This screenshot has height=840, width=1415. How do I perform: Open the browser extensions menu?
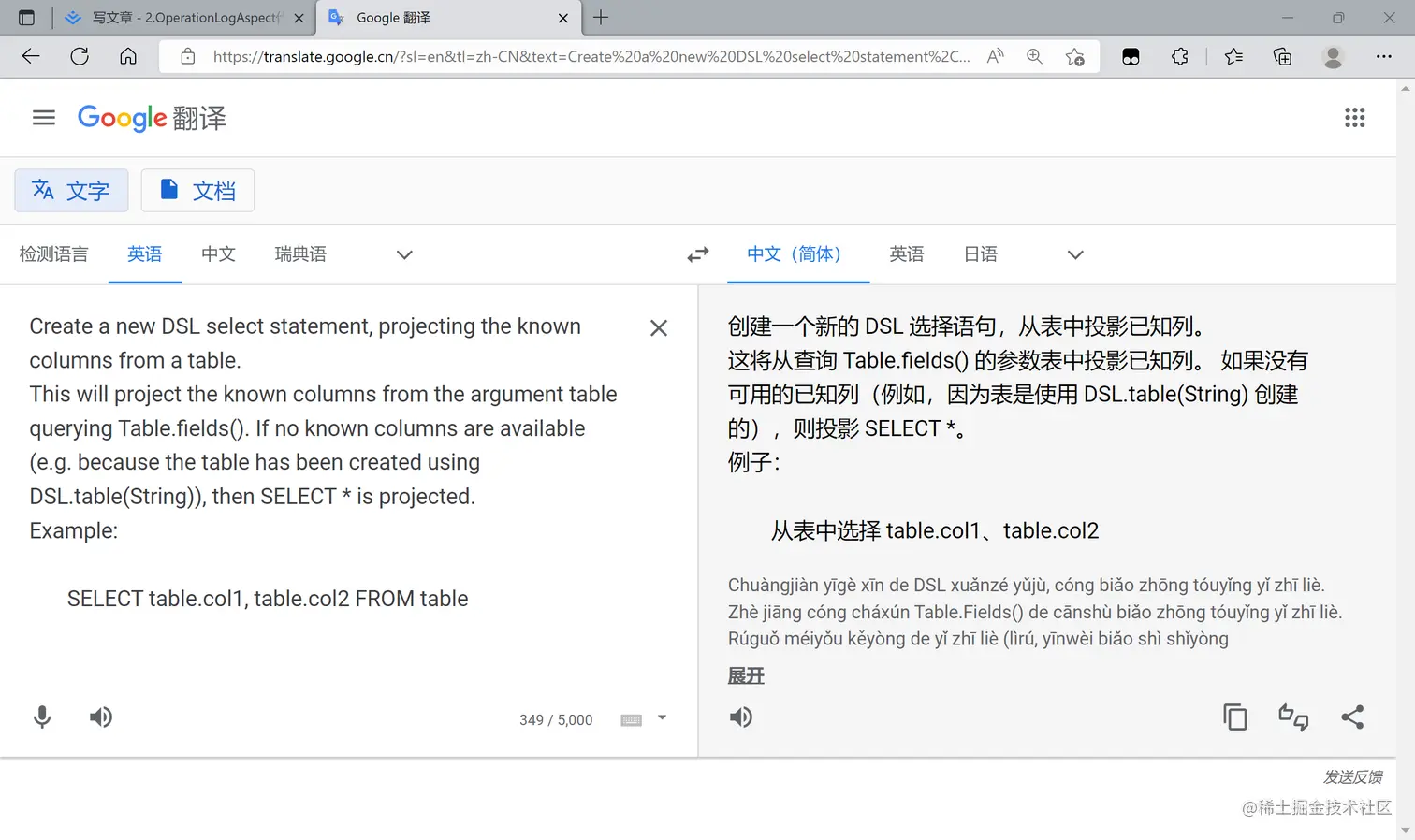[x=1180, y=56]
